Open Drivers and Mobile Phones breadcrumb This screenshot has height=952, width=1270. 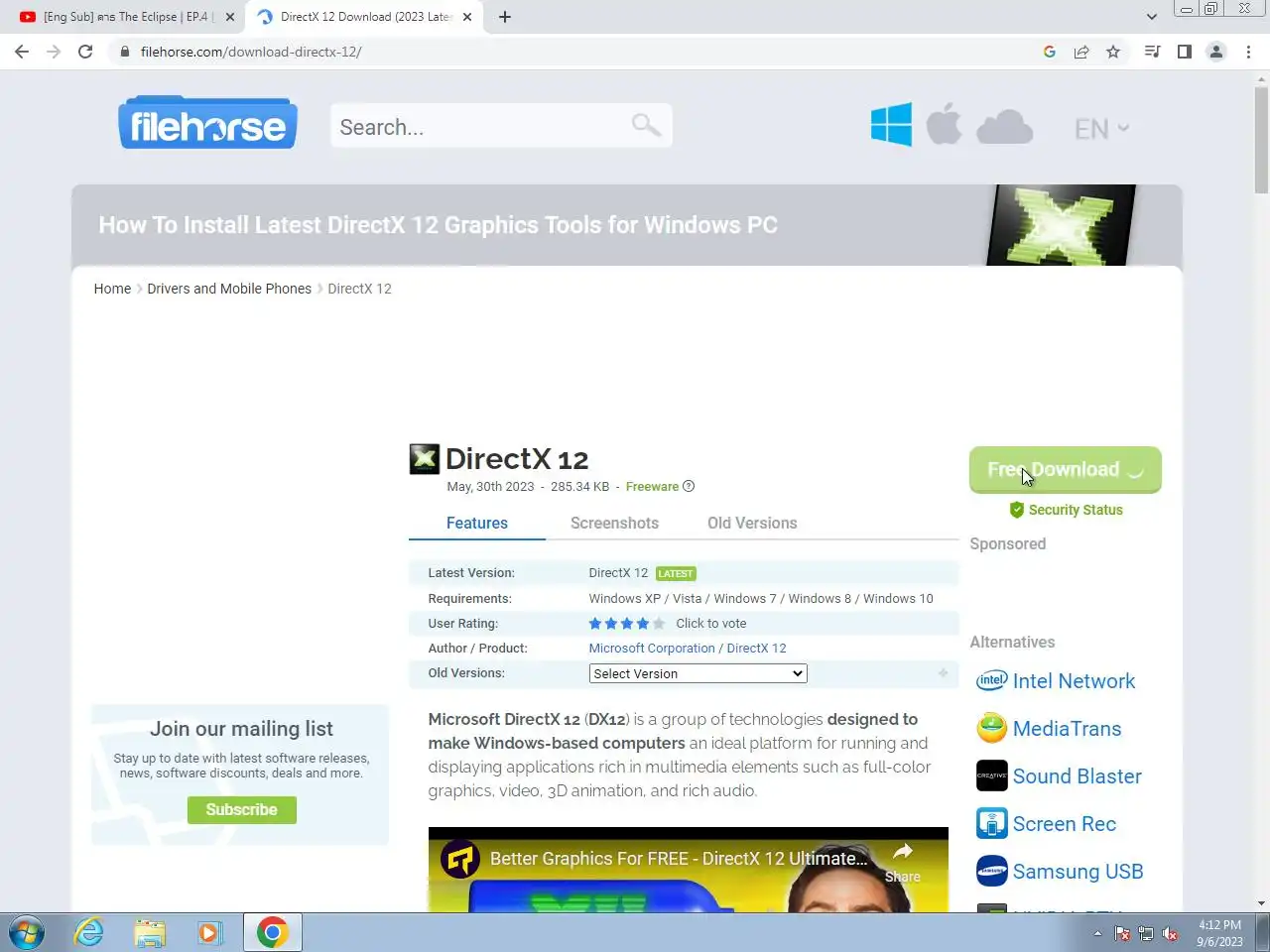tap(229, 289)
